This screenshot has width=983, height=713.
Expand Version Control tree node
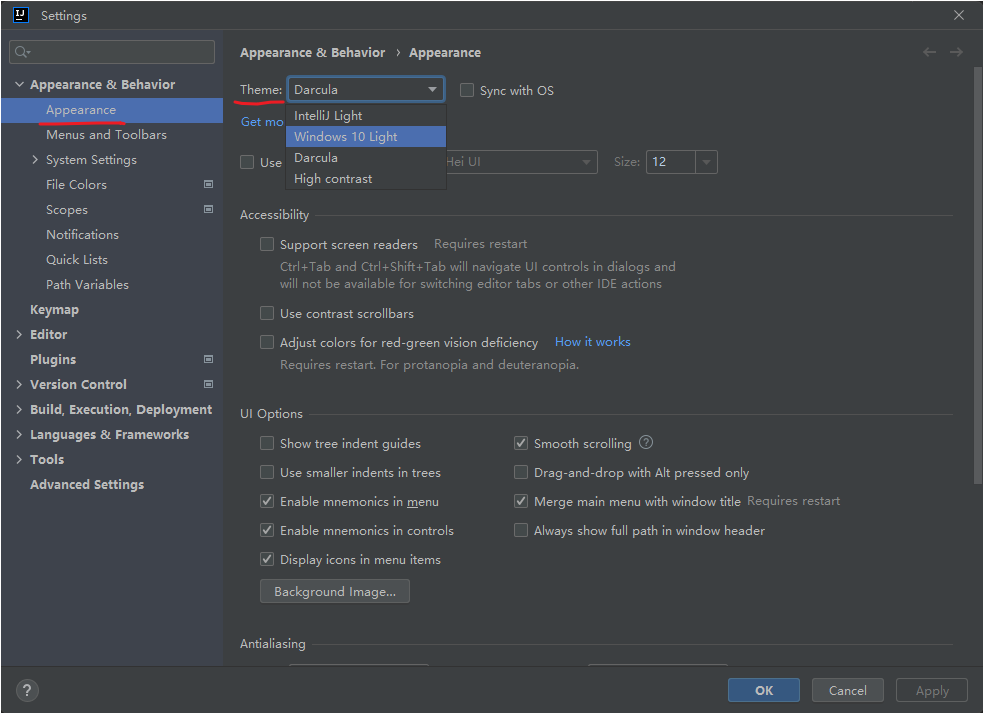pos(19,384)
